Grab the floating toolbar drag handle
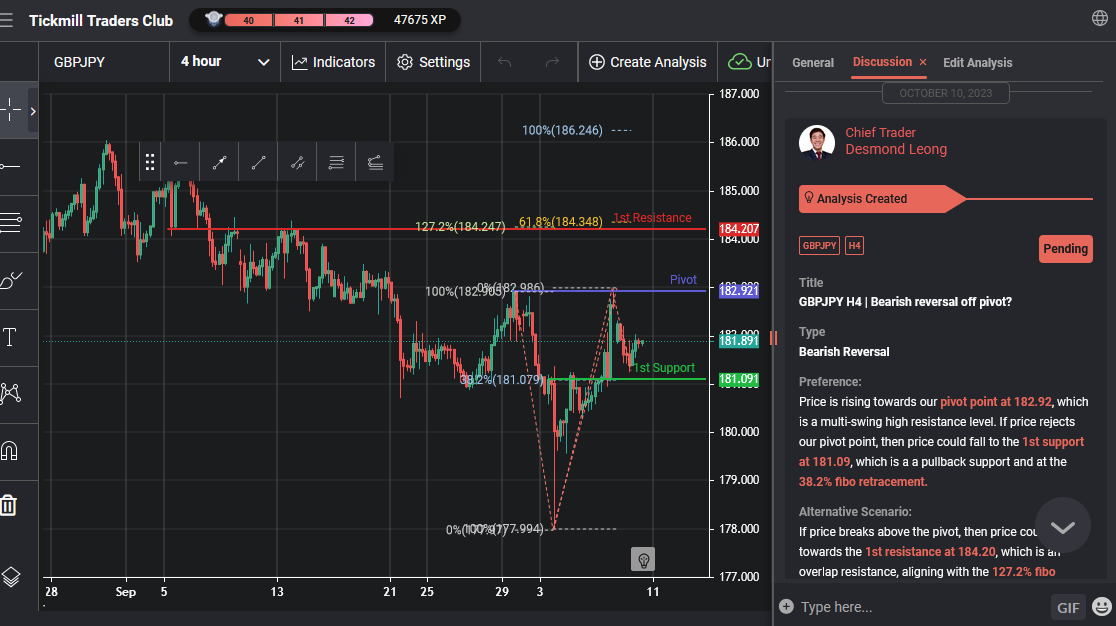The width and height of the screenshot is (1116, 626). tap(149, 162)
